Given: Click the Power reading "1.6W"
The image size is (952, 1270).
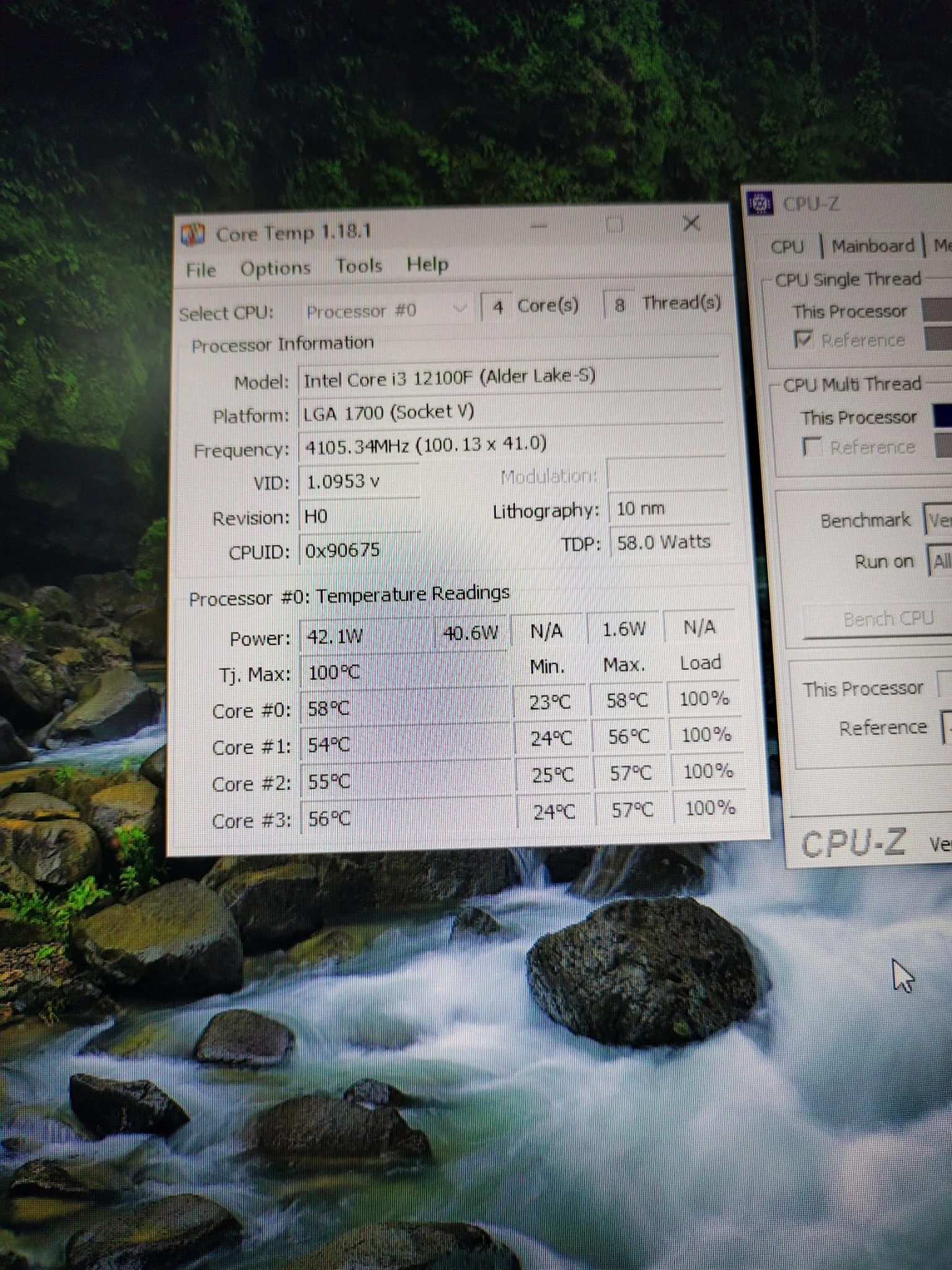Looking at the screenshot, I should point(624,630).
